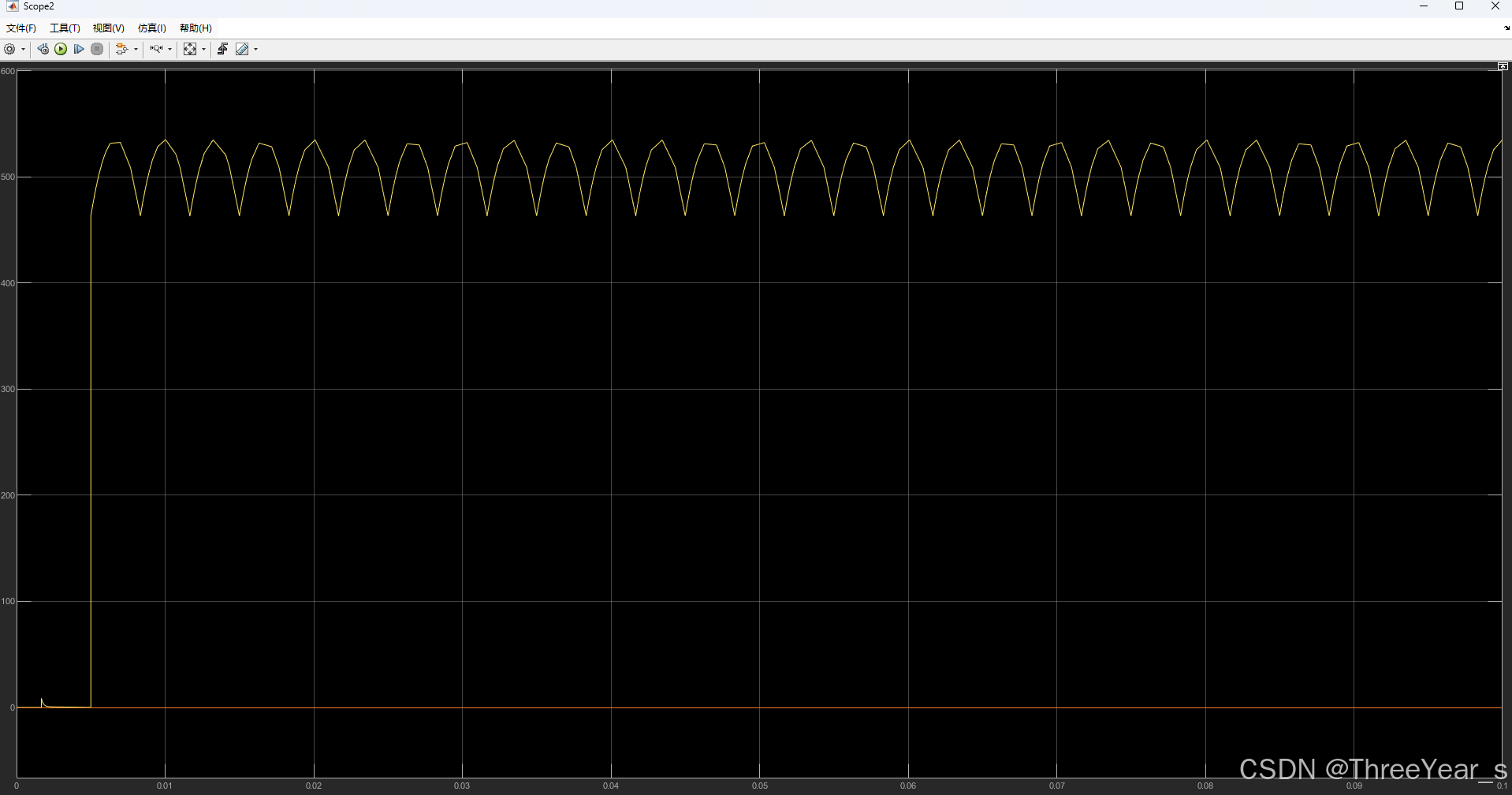
Task: Expand the measurements dropdown arrow
Action: click(x=255, y=49)
